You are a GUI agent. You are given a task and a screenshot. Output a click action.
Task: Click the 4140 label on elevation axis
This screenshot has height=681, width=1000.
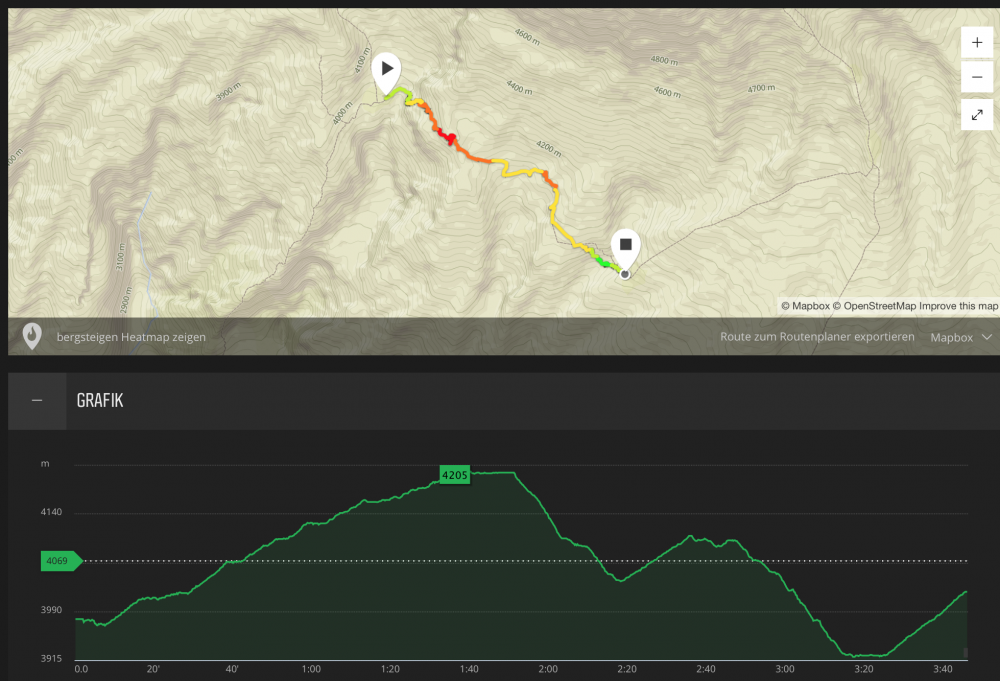[51, 513]
